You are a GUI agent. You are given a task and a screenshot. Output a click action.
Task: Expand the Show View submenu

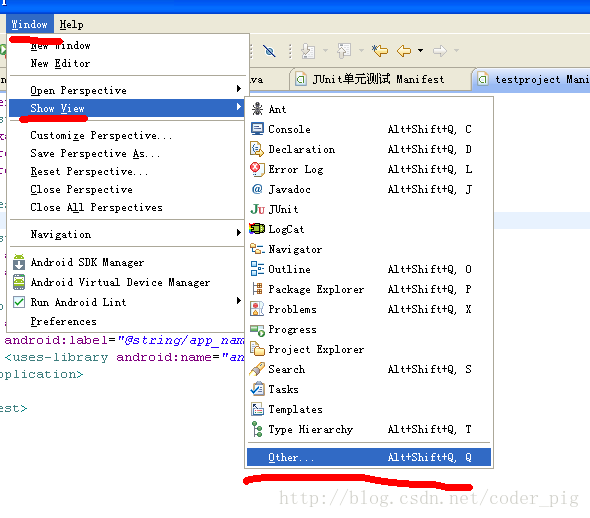(x=127, y=108)
